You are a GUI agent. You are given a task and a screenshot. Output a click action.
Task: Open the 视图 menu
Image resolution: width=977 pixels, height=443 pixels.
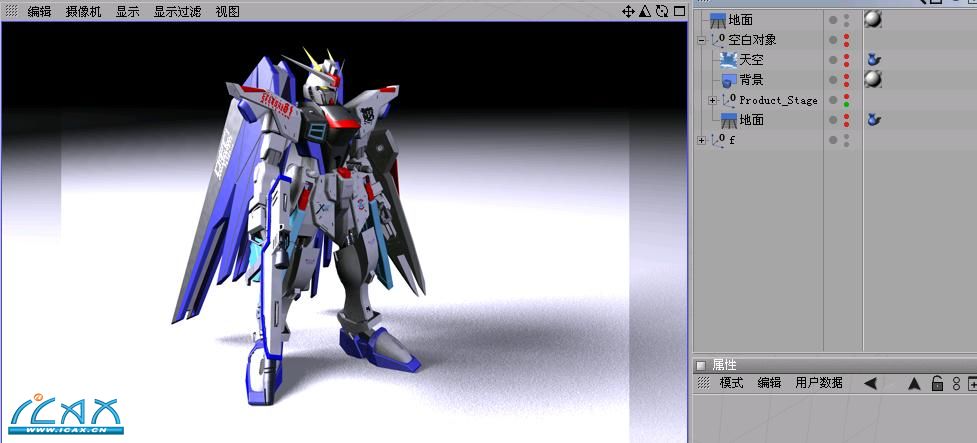(x=227, y=11)
